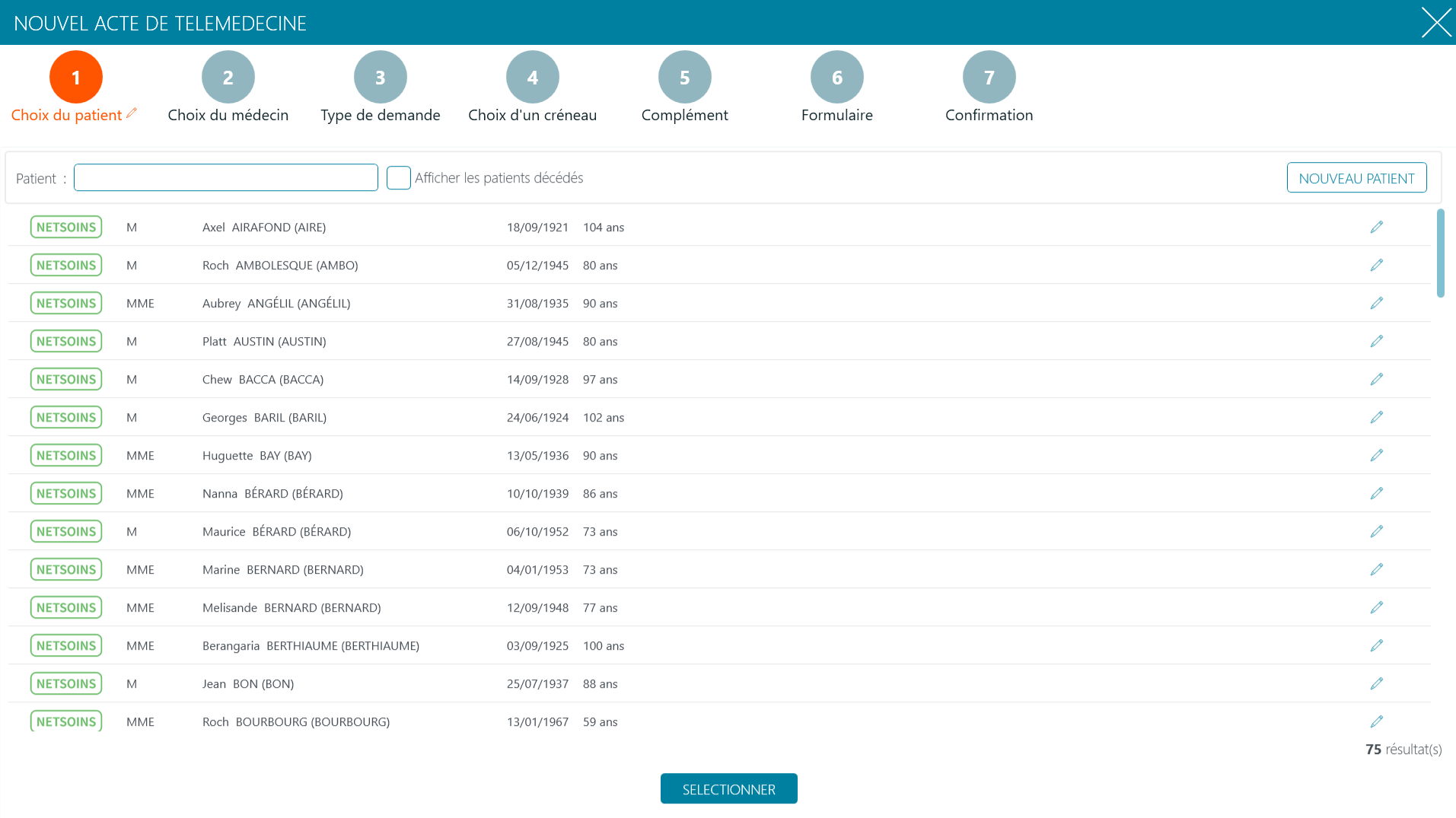Viewport: 1456px width, 818px height.
Task: Click edit pencil on Melisande BERNARD row
Action: pos(1376,607)
